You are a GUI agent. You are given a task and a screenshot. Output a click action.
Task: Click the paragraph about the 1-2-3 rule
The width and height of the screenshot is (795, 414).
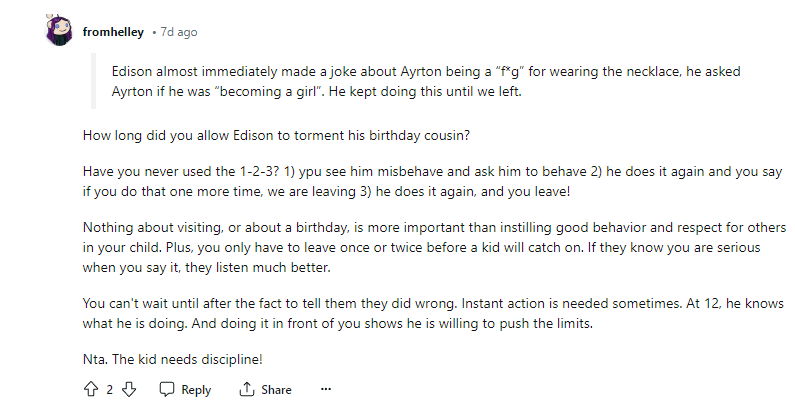tap(430, 181)
